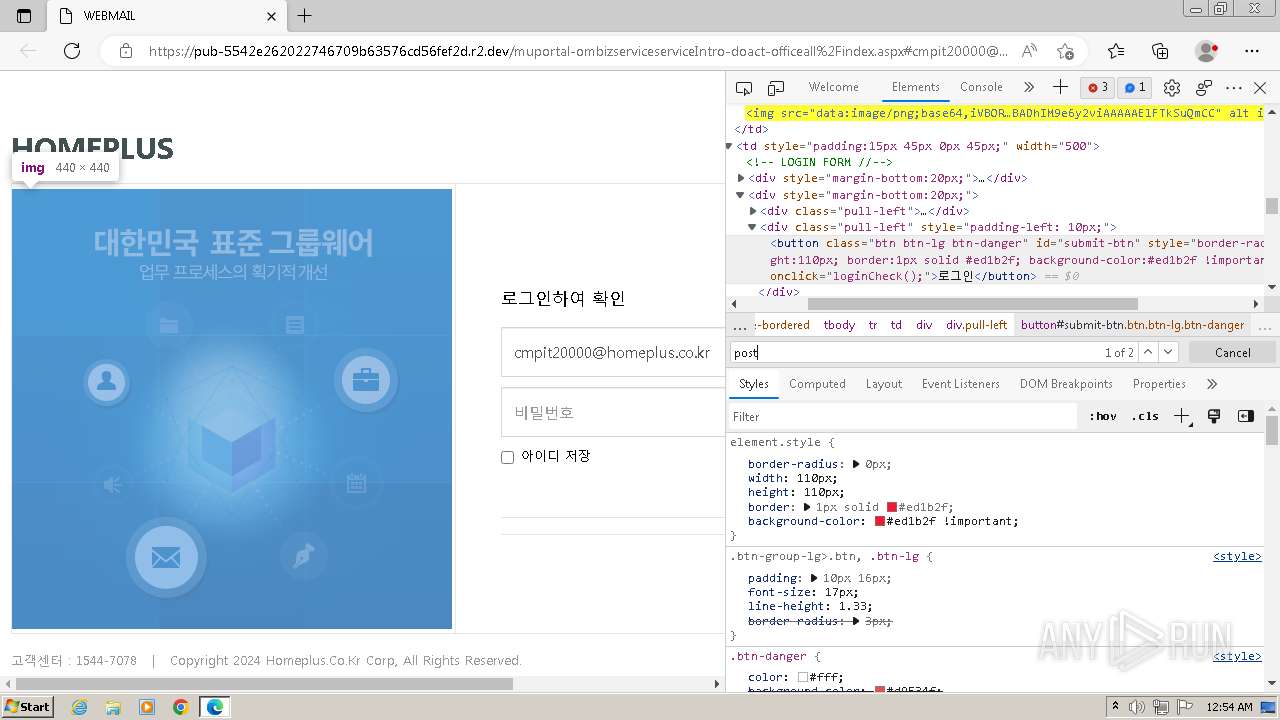The width and height of the screenshot is (1280, 720).
Task: Open border color swatch #ed1b2f
Action: [891, 507]
